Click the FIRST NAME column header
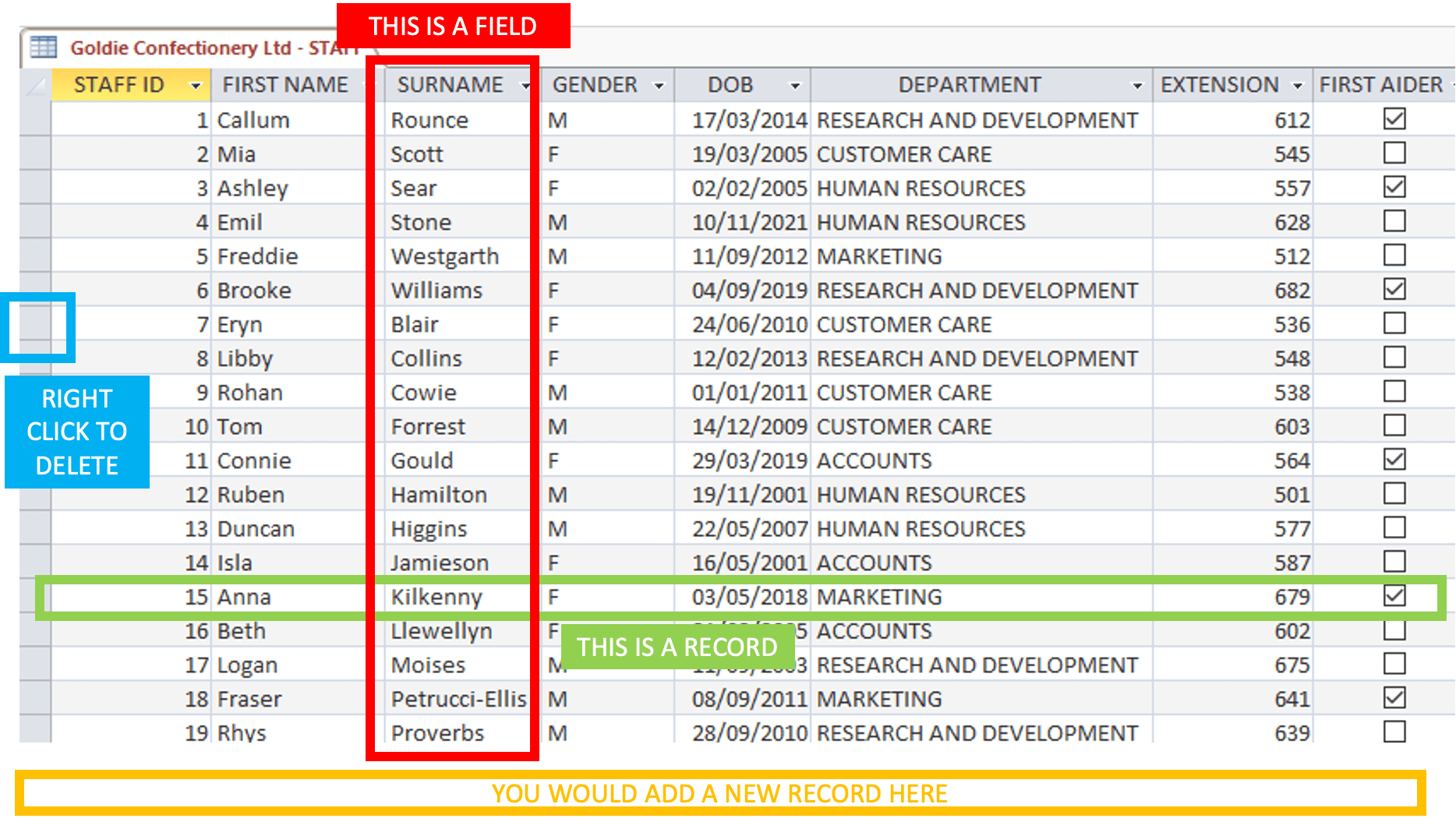 point(285,85)
